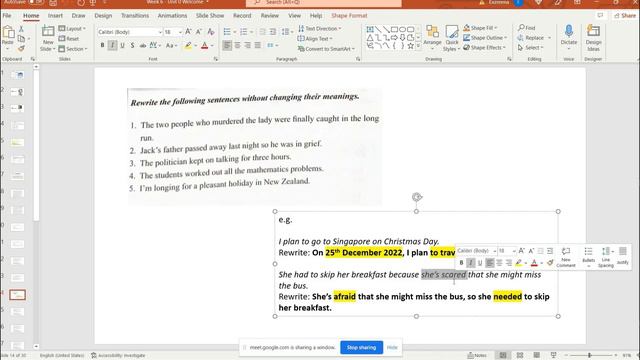Screen dimensions: 640x360
Task: Switch to the Transitions tab
Action: click(135, 16)
